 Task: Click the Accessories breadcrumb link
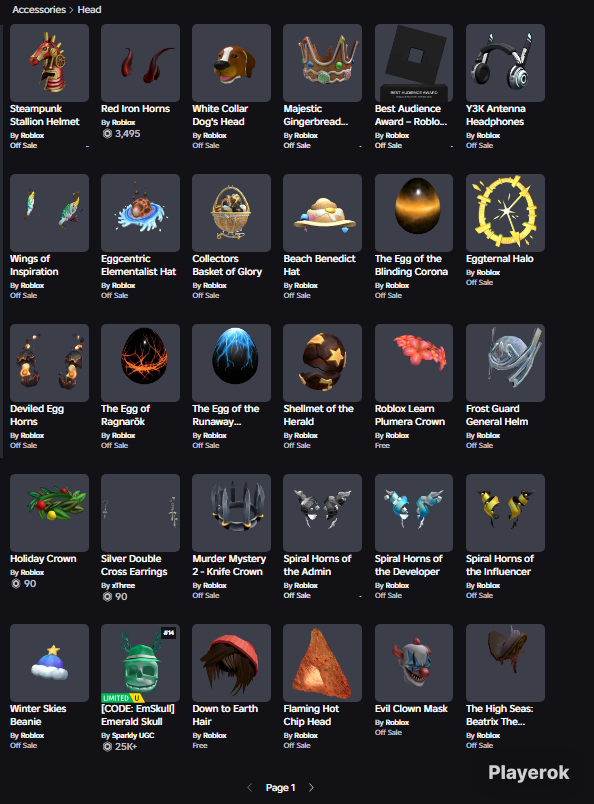pos(39,10)
